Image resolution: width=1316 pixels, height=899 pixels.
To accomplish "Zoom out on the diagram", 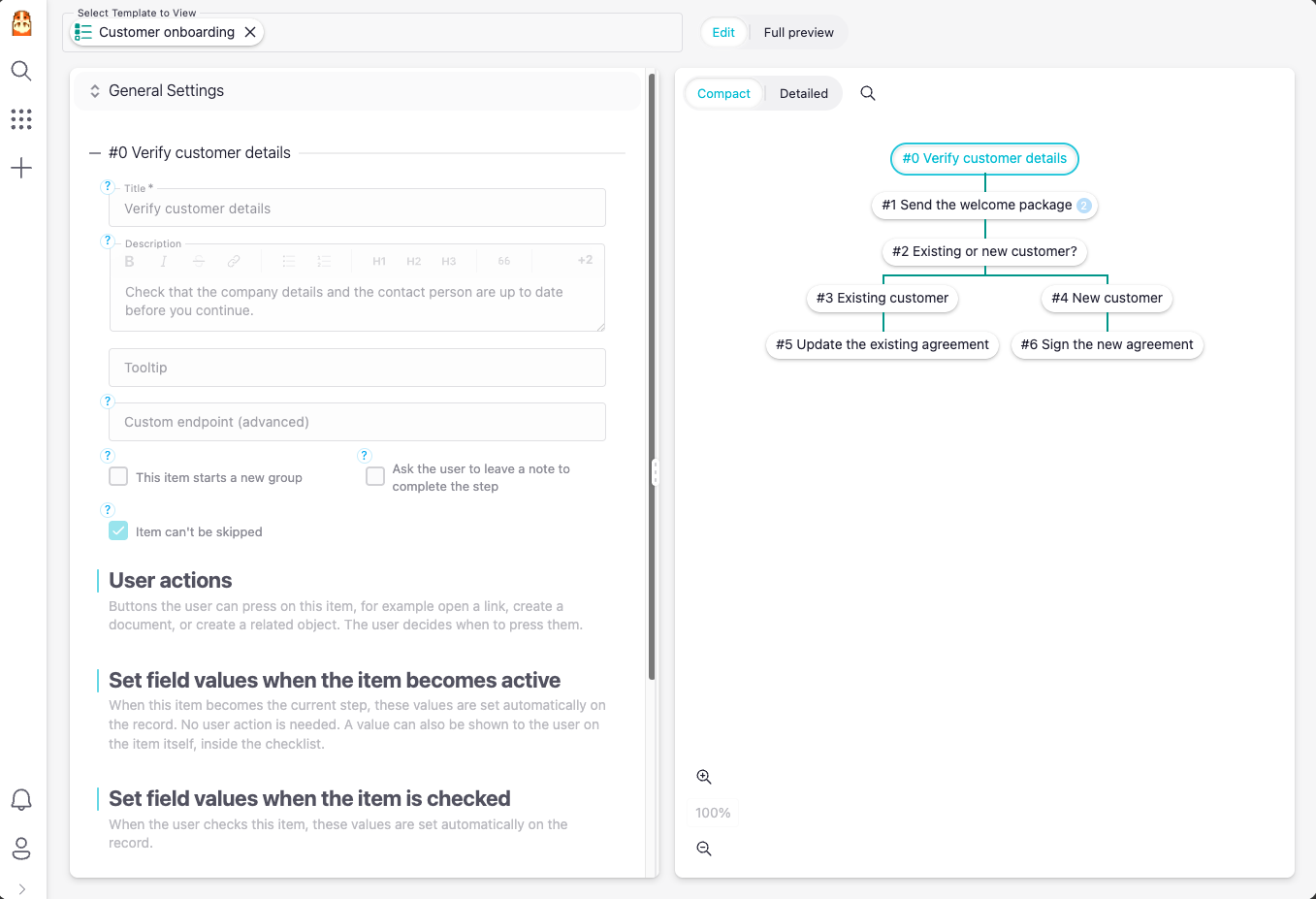I will click(704, 849).
